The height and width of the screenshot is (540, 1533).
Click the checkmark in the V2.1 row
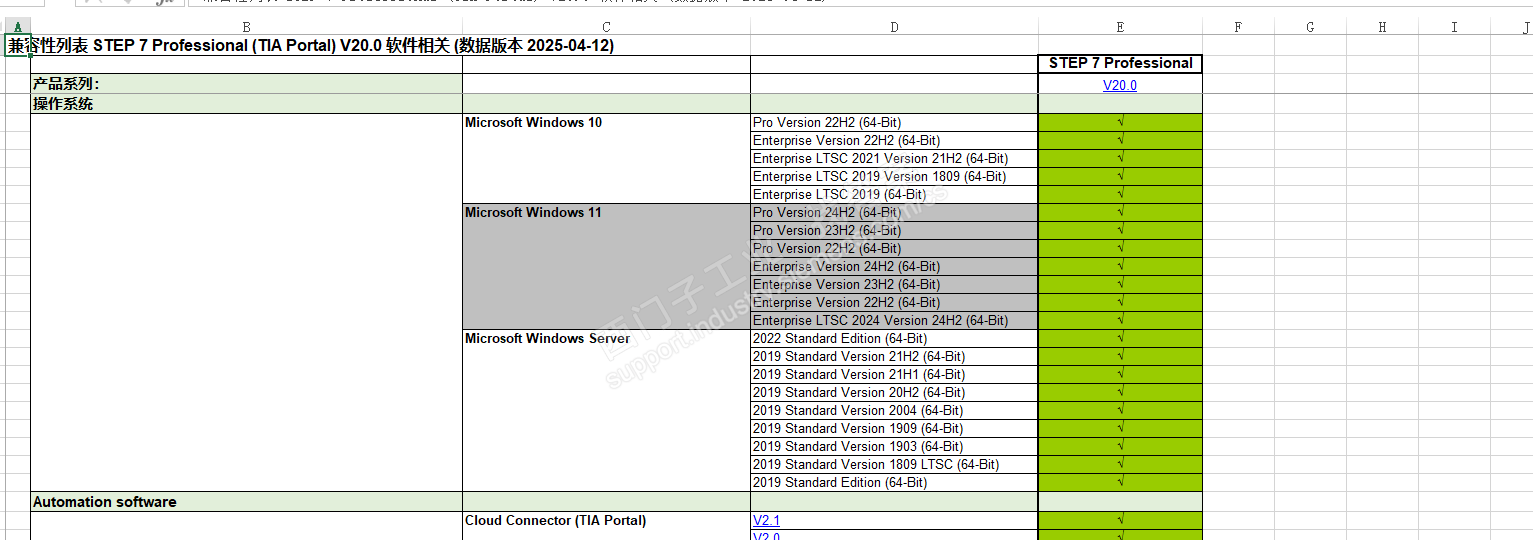[1120, 521]
